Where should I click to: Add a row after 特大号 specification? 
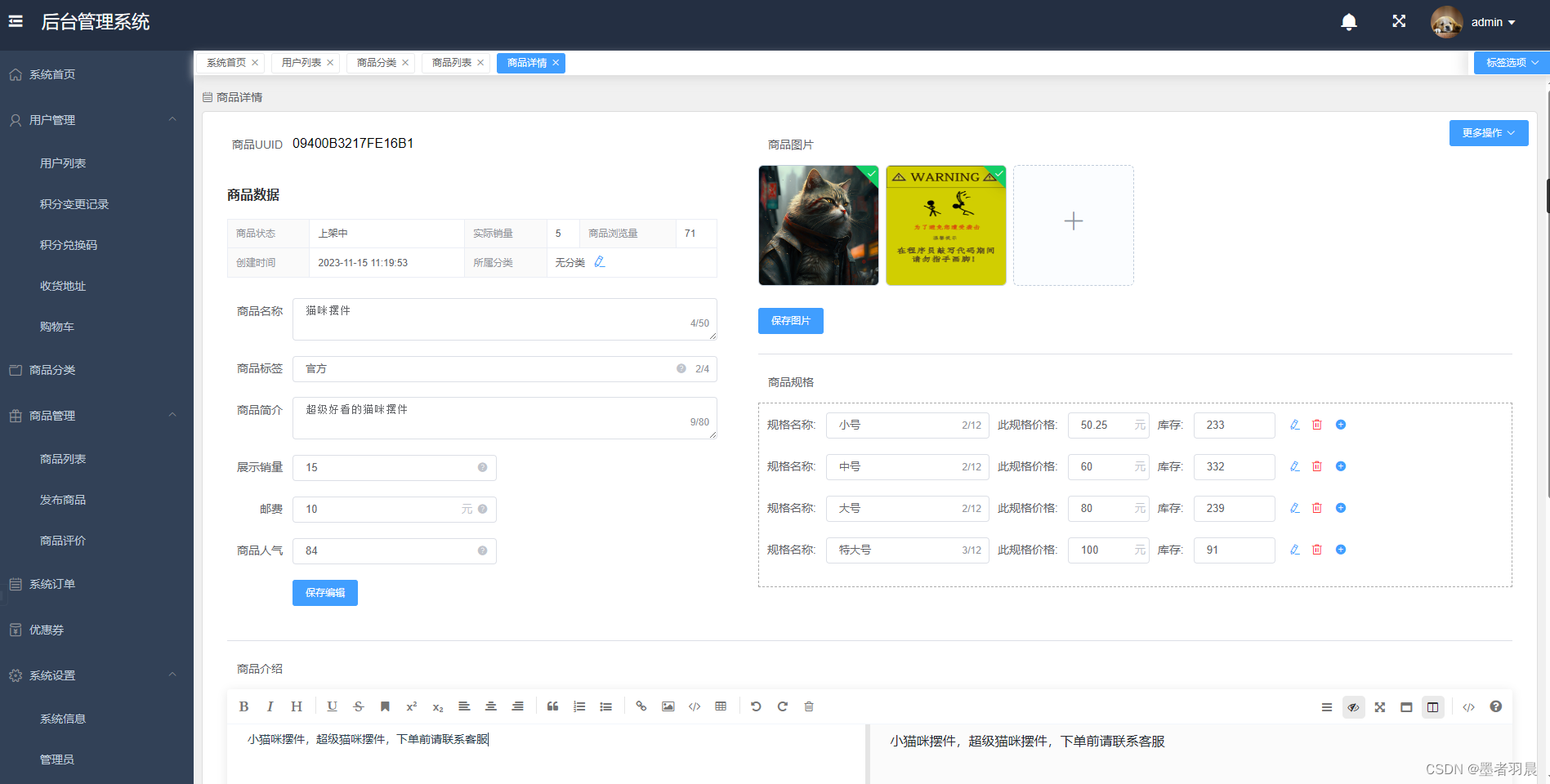coord(1341,550)
